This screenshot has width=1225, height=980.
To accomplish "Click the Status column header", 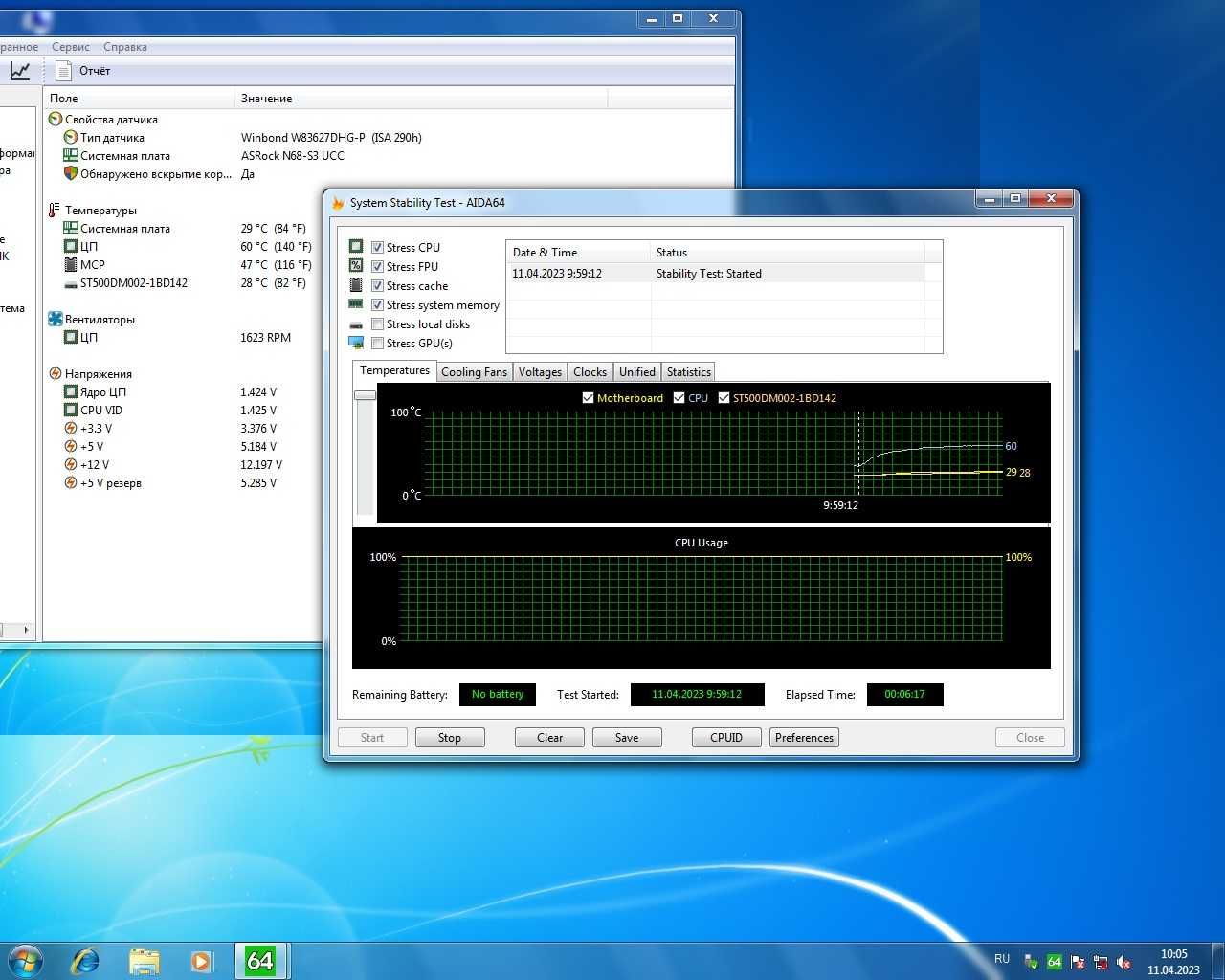I will pos(787,253).
